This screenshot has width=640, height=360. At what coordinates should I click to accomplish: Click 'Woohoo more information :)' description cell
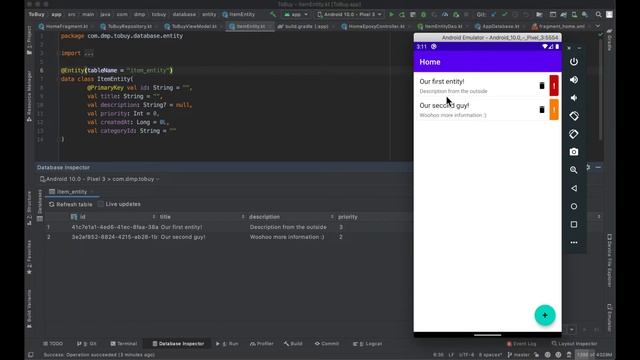[287, 237]
